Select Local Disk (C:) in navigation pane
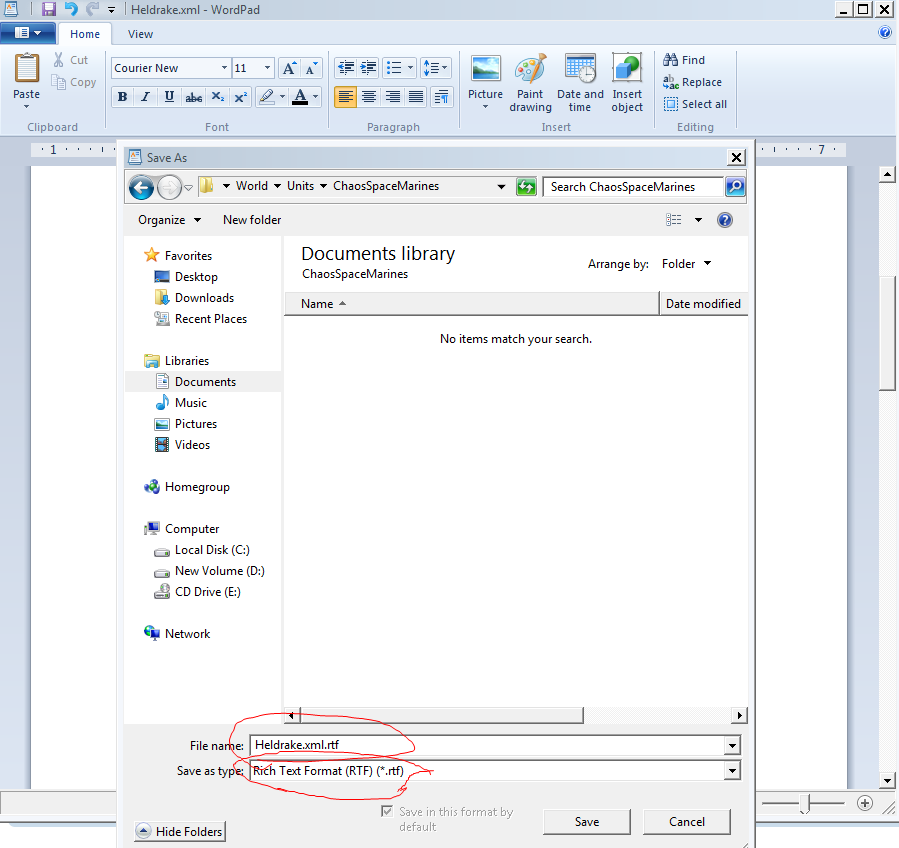The height and width of the screenshot is (848, 899). point(211,550)
